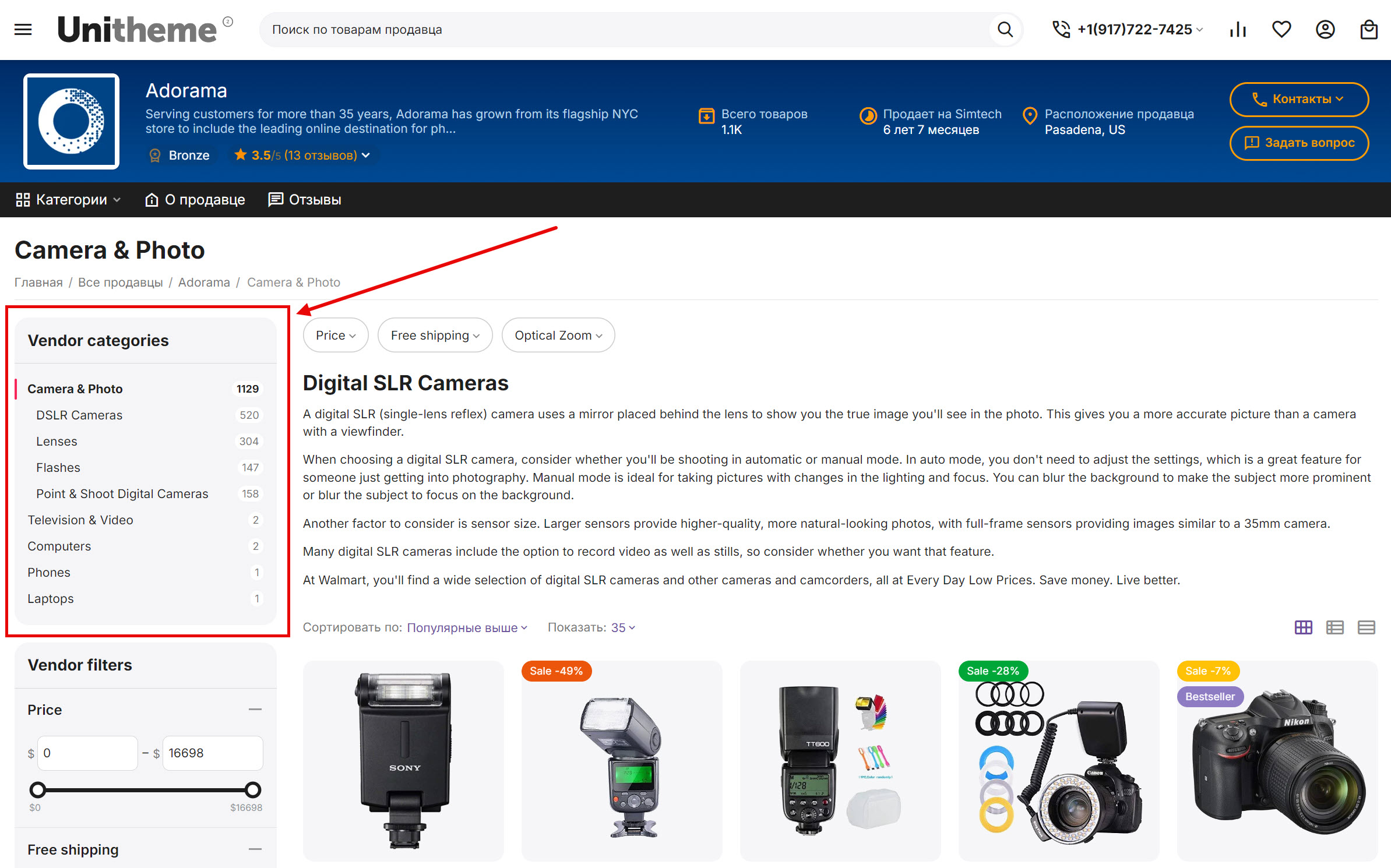Open the Категории menu

(x=69, y=200)
